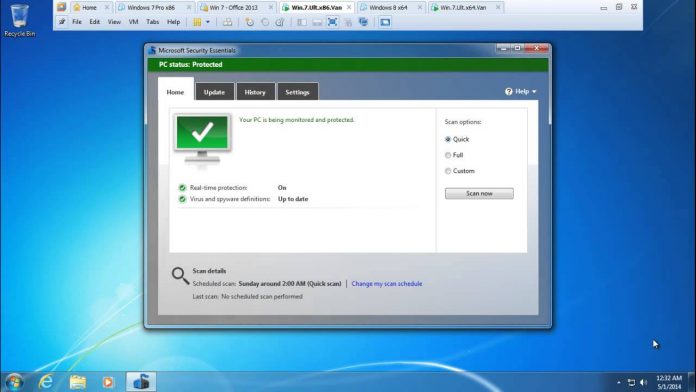Screen dimensions: 696x392
Task: Click the Help question mark icon
Action: 509,91
